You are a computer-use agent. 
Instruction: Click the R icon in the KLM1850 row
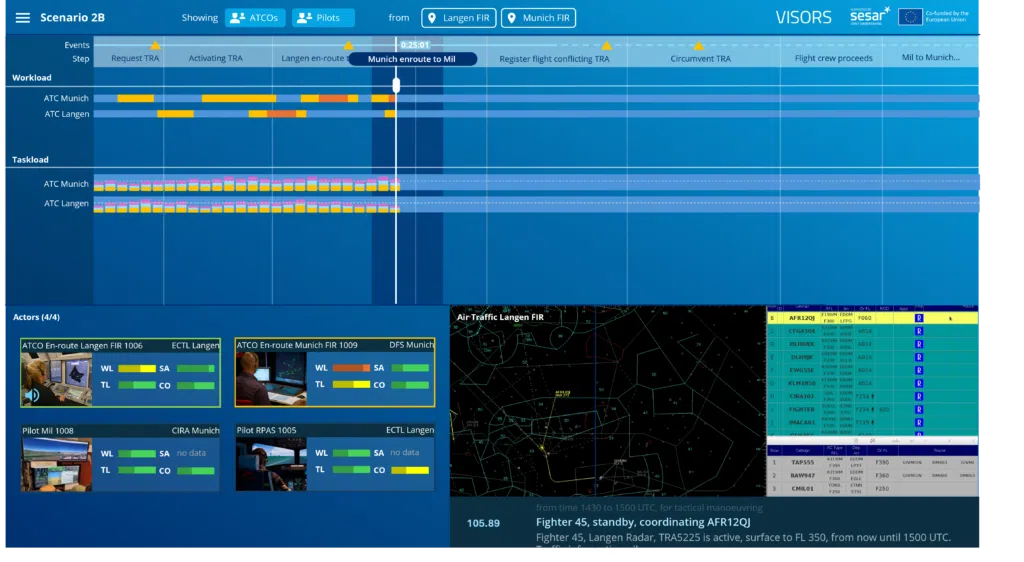(918, 383)
